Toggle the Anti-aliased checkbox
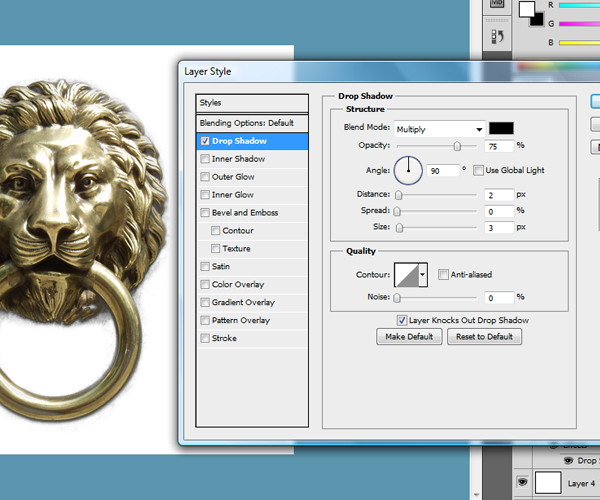600x500 pixels. [443, 274]
